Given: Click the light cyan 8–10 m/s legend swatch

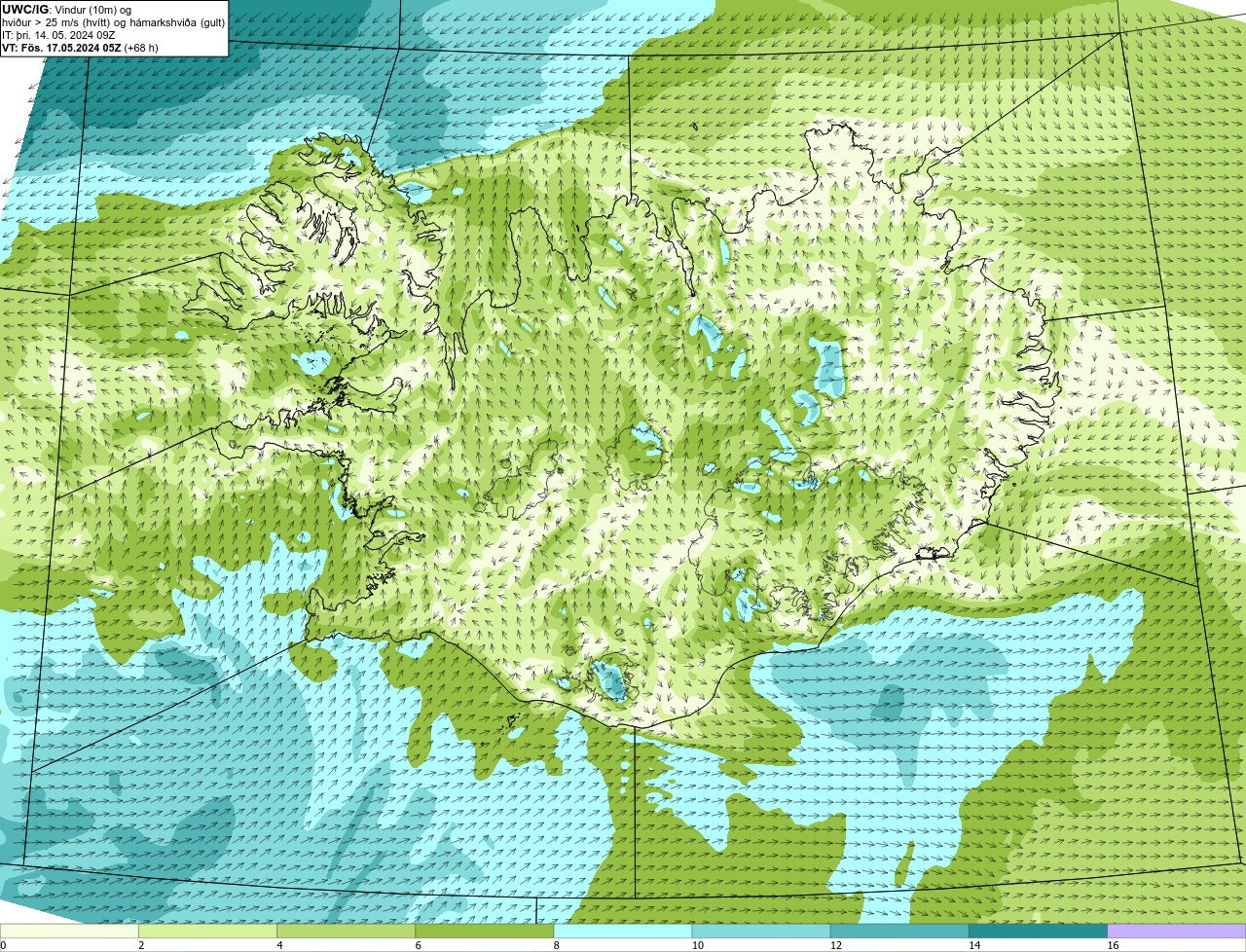Looking at the screenshot, I should [x=623, y=932].
